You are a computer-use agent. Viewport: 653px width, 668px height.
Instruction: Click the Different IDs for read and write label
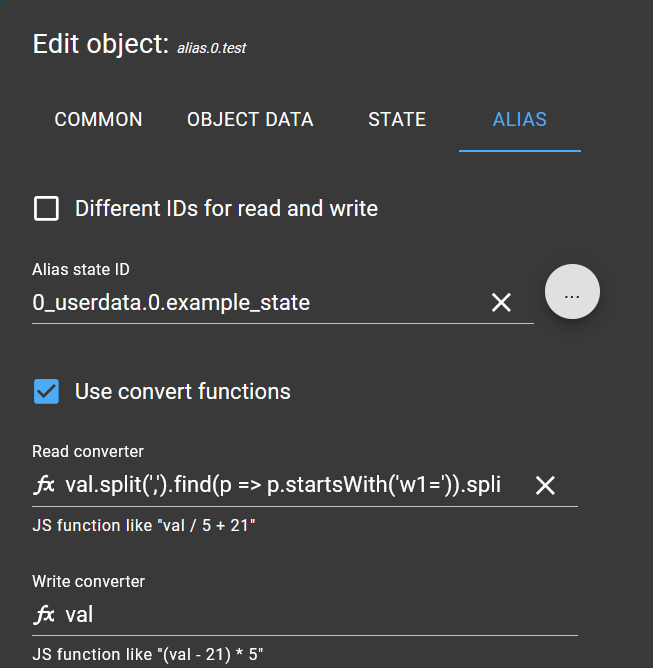tap(226, 209)
